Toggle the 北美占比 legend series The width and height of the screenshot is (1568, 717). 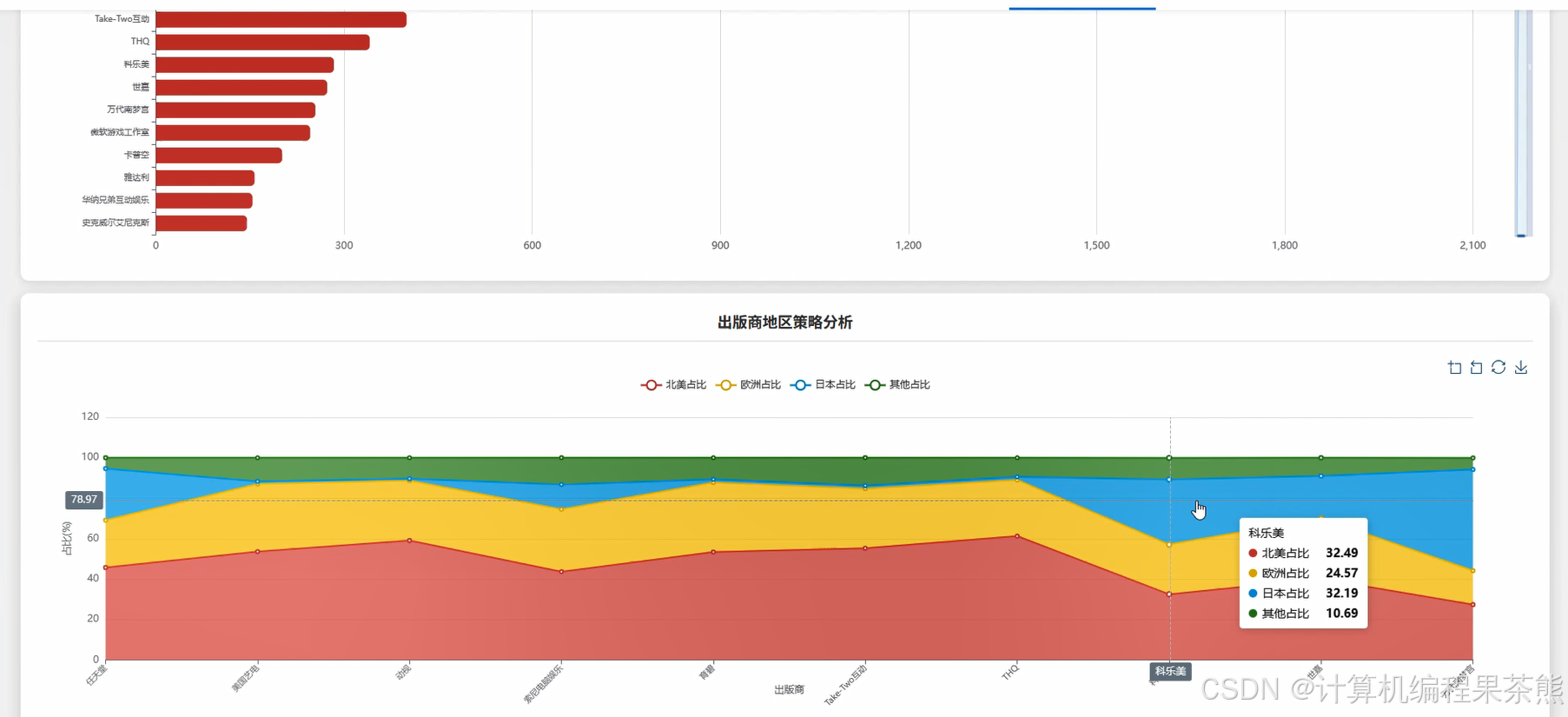pos(673,385)
